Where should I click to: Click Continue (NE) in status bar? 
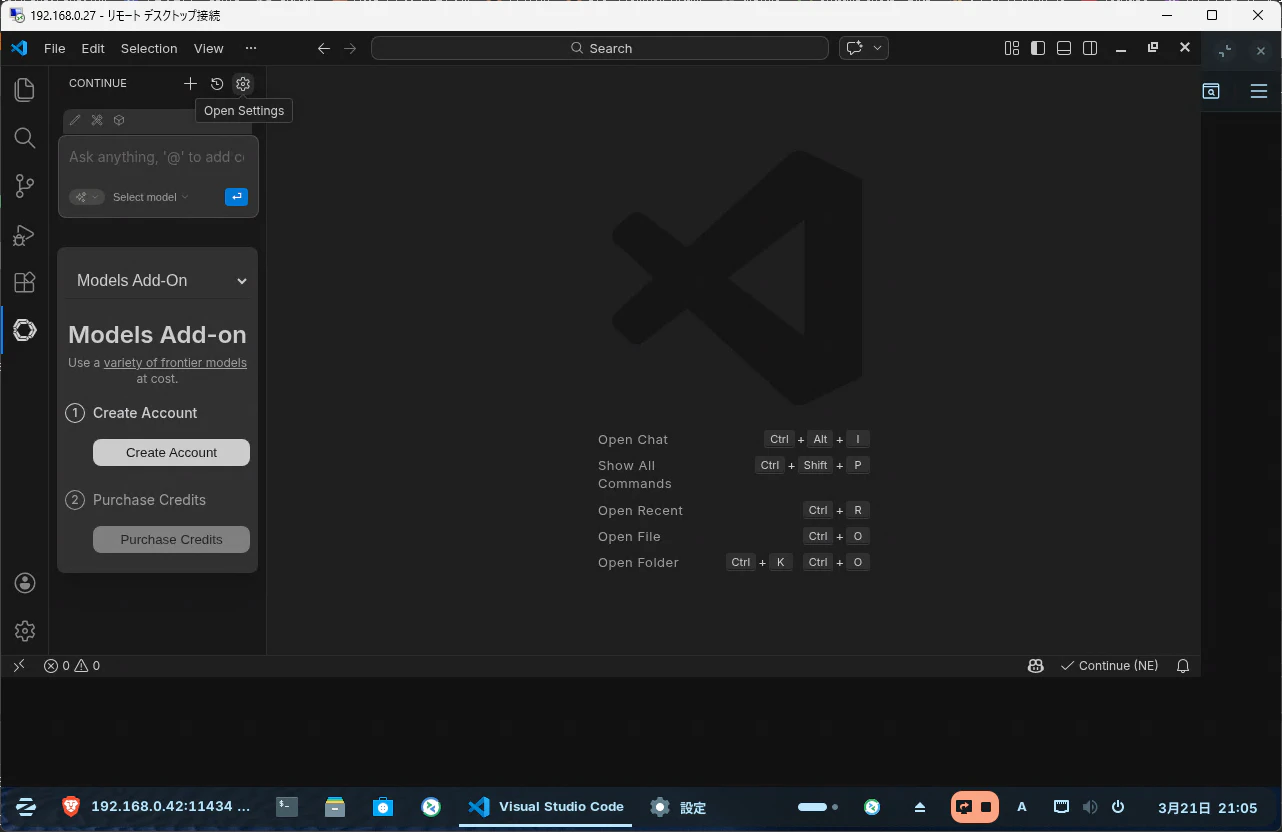(1109, 666)
